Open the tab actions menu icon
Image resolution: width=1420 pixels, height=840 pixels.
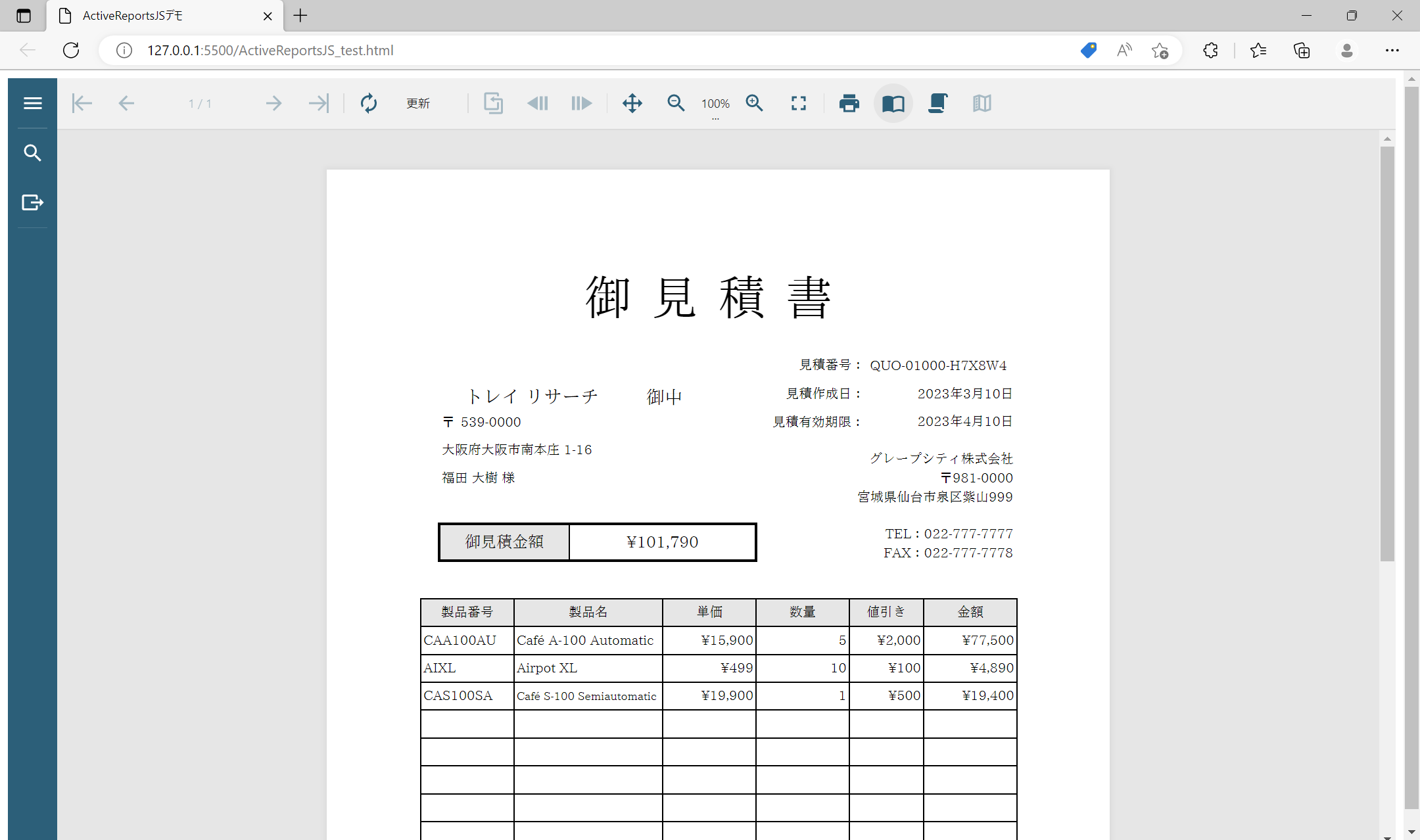coord(24,16)
